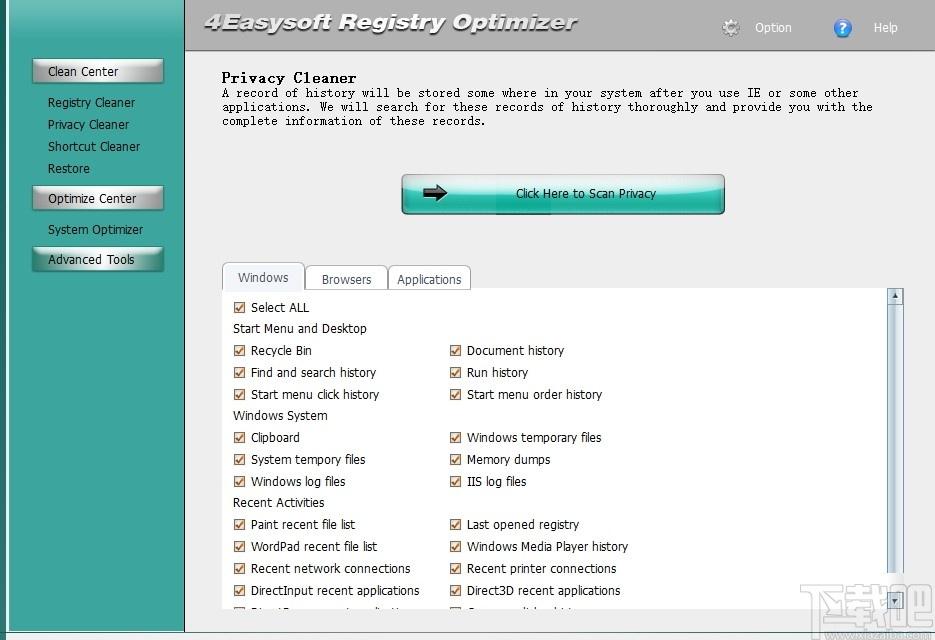Uncheck the Run history option

point(455,372)
